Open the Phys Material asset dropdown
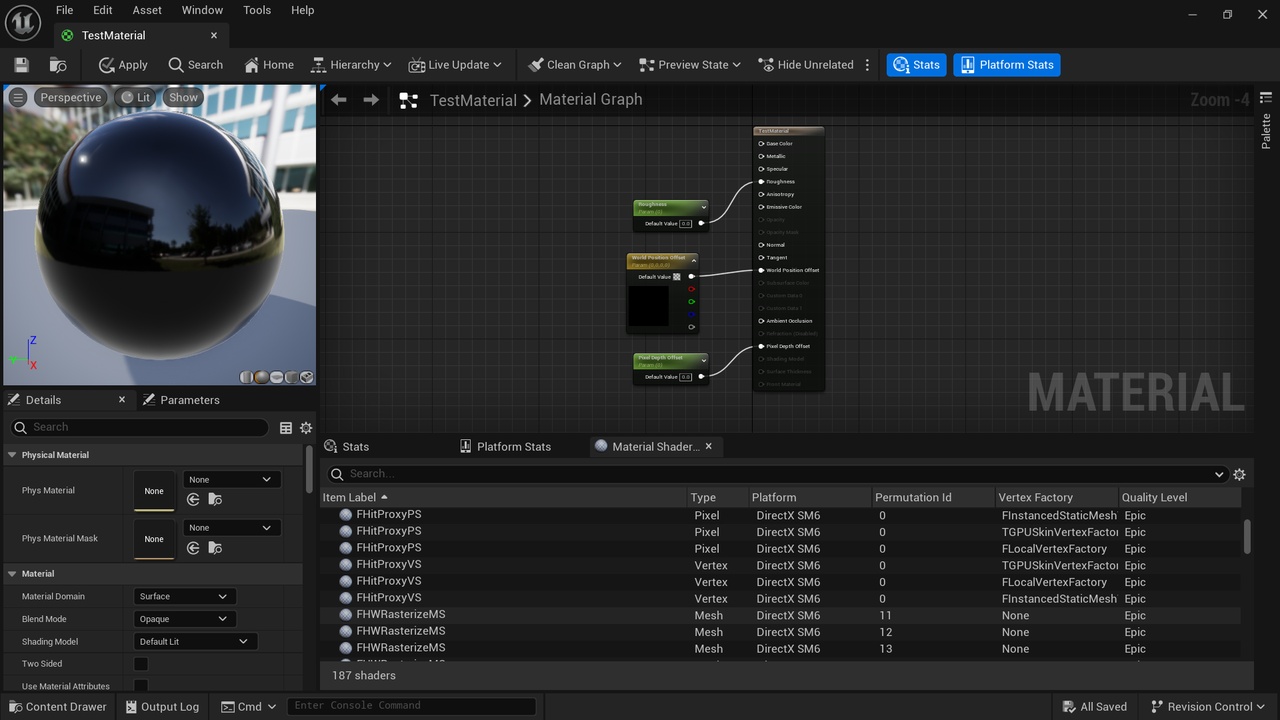 tap(230, 480)
